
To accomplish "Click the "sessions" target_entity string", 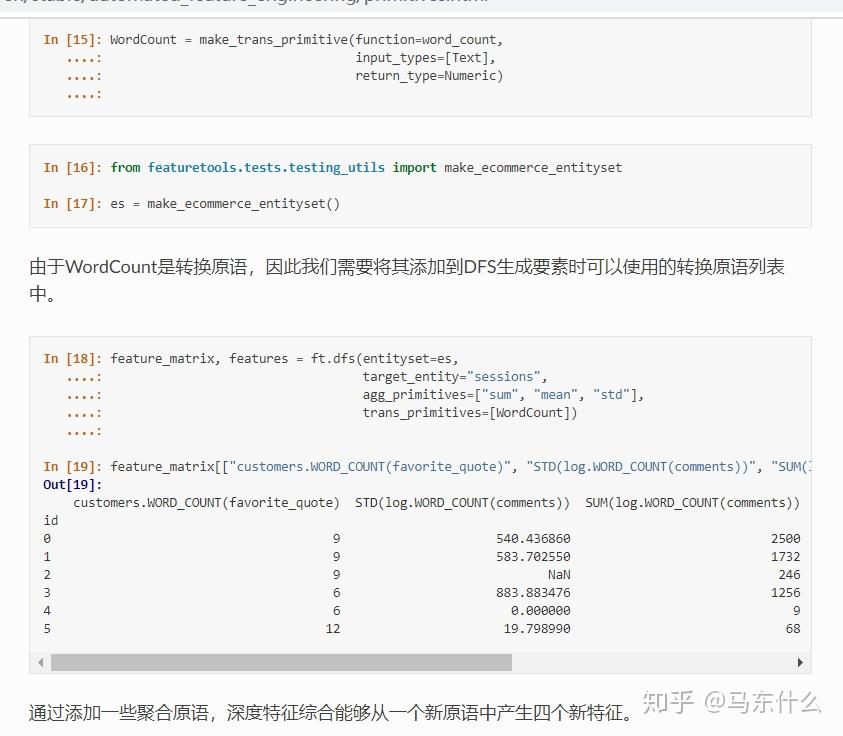I will pyautogui.click(x=505, y=376).
